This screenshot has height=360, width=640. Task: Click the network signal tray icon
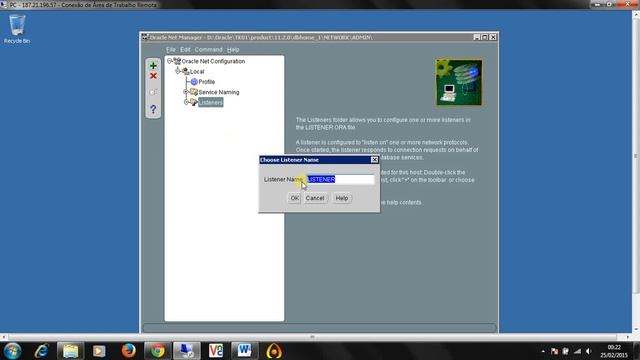(x=577, y=351)
